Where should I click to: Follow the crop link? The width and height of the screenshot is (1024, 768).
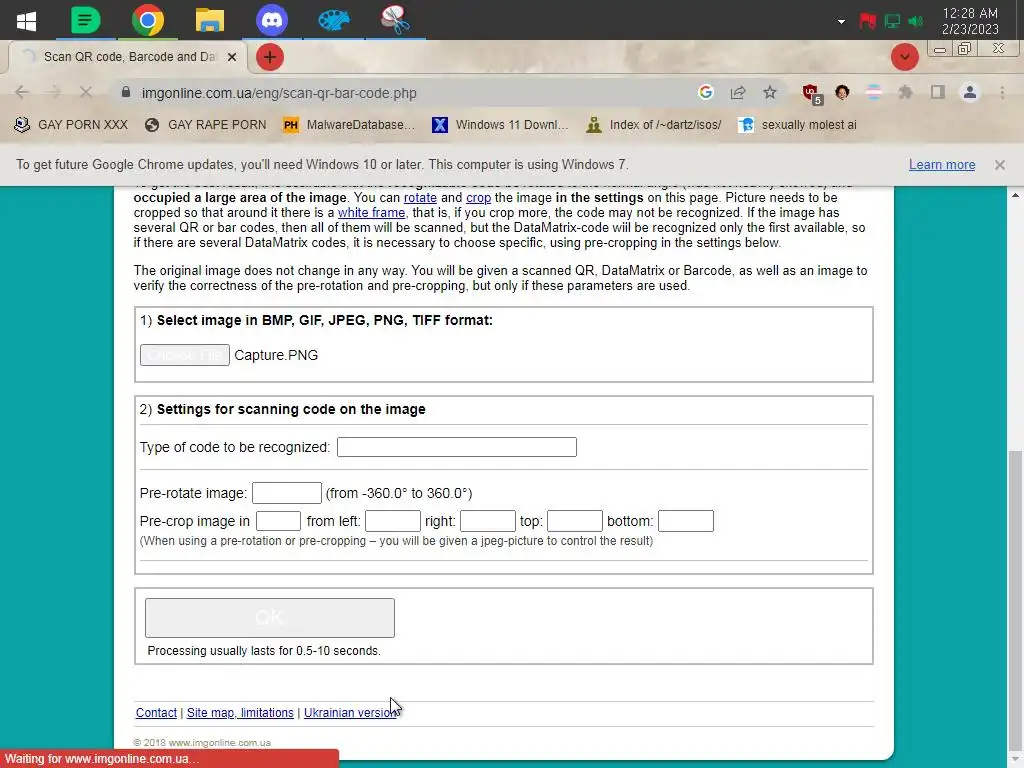[x=478, y=197]
